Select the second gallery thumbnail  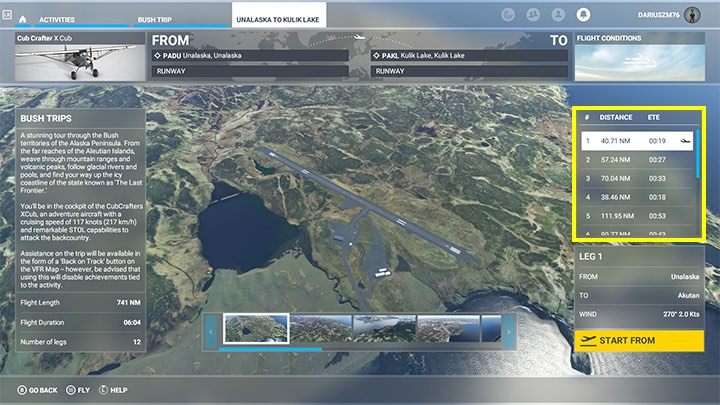(321, 328)
